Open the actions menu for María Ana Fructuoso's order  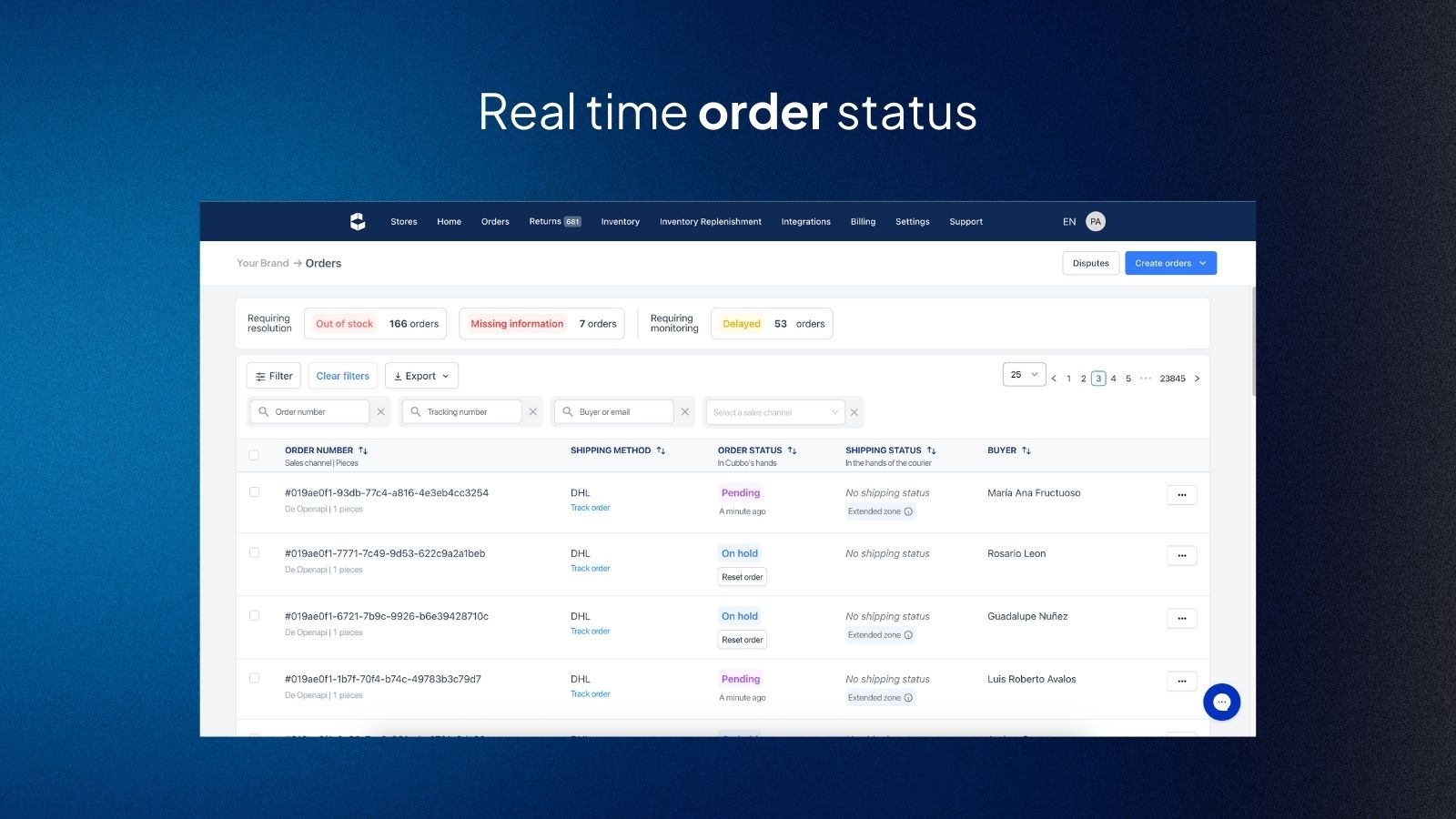pos(1181,494)
